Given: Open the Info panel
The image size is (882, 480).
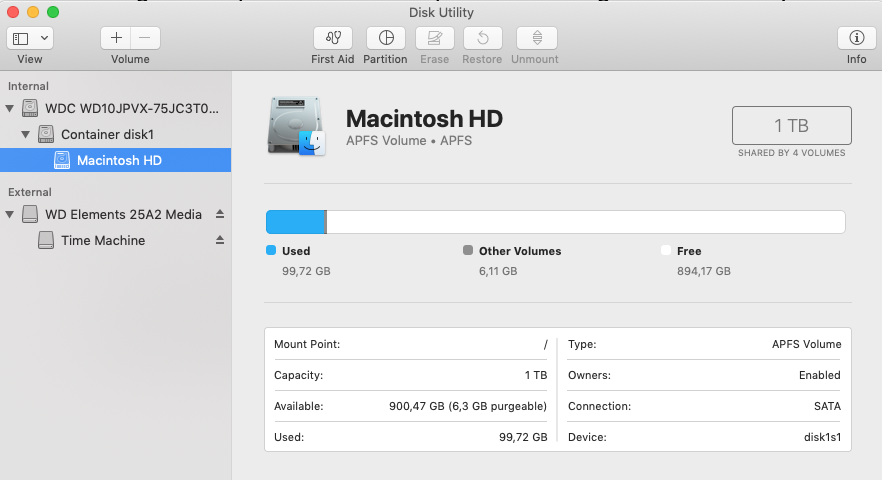Looking at the screenshot, I should pos(857,38).
